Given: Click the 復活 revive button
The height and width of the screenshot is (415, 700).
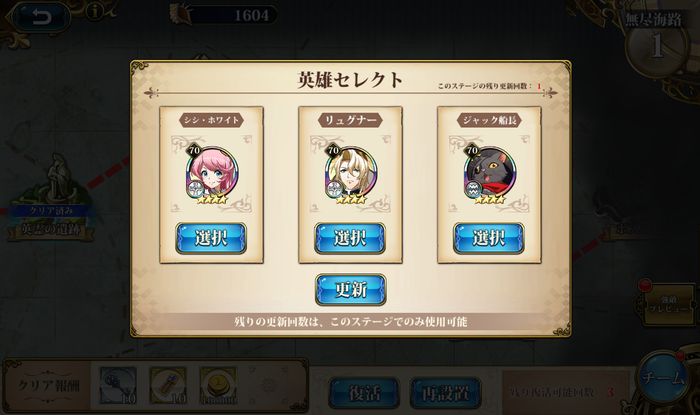Looking at the screenshot, I should (364, 393).
